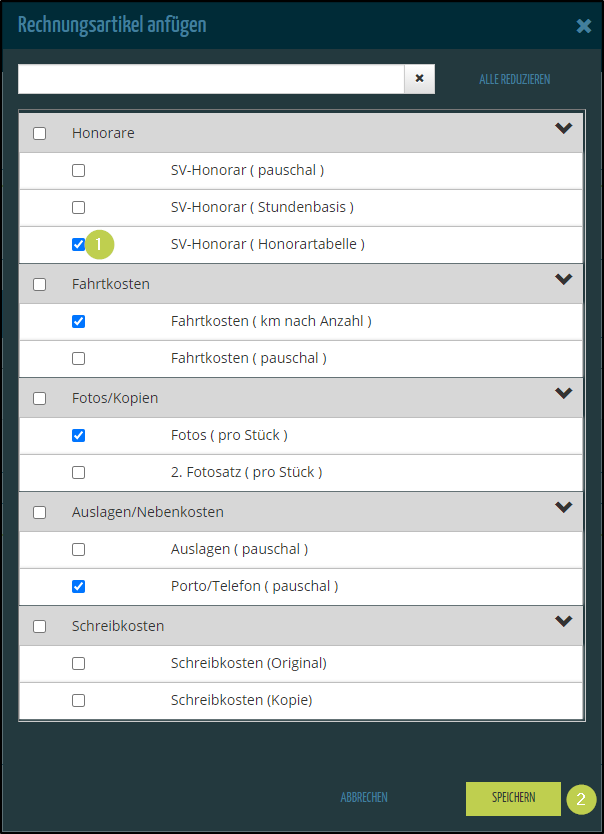Collapse the Fotos/Kopien group chevron
The image size is (604, 834).
[564, 394]
